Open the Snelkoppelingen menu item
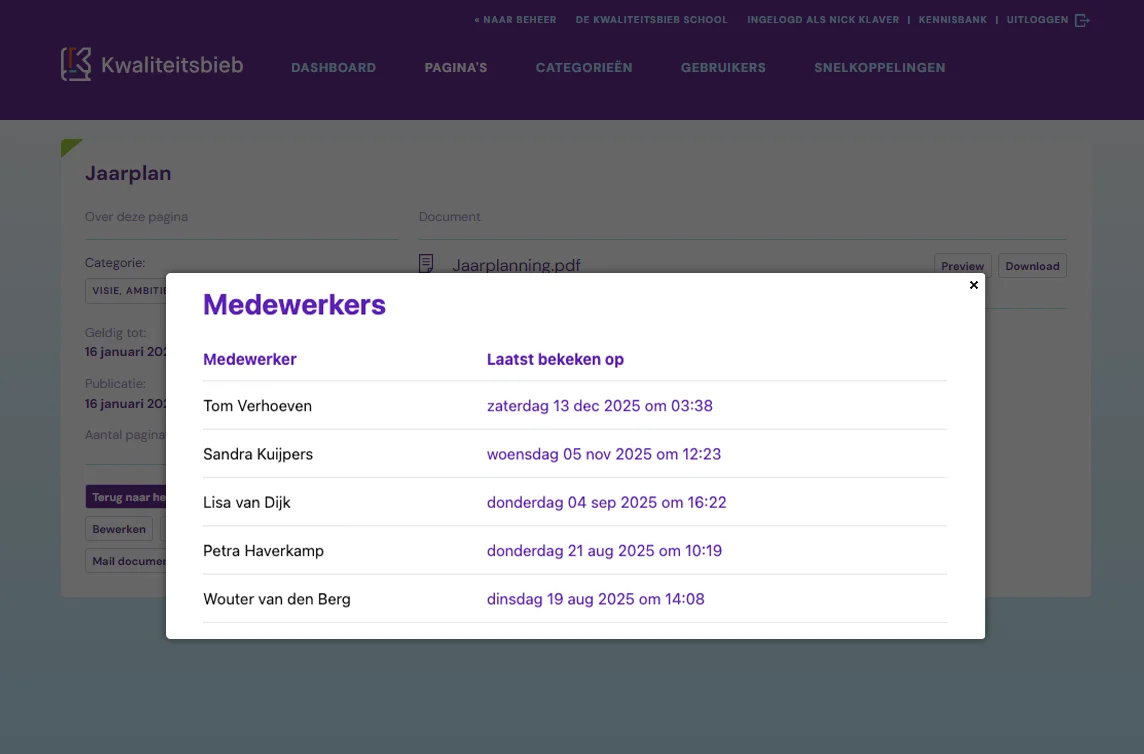 coord(880,67)
